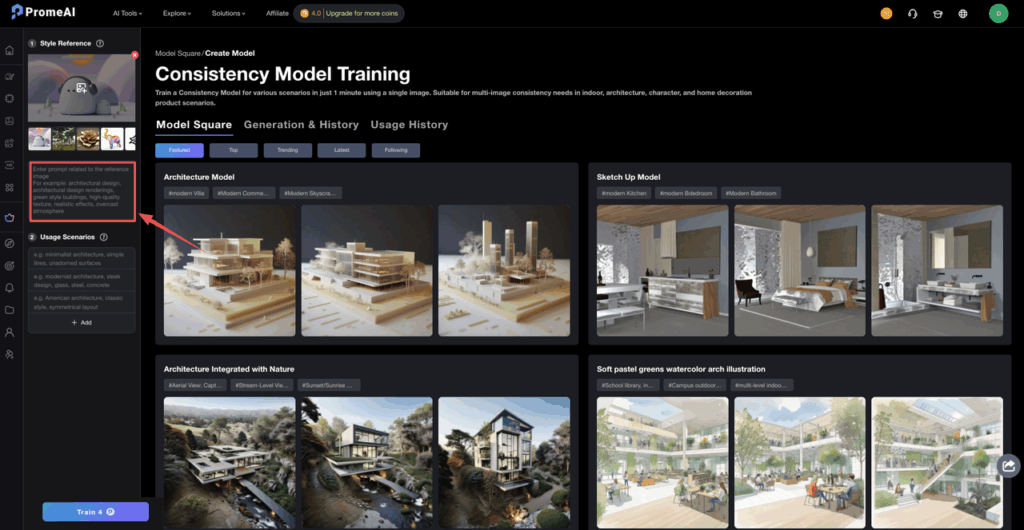Open the user profile icon in sidebar
The image size is (1024, 530).
point(9,332)
